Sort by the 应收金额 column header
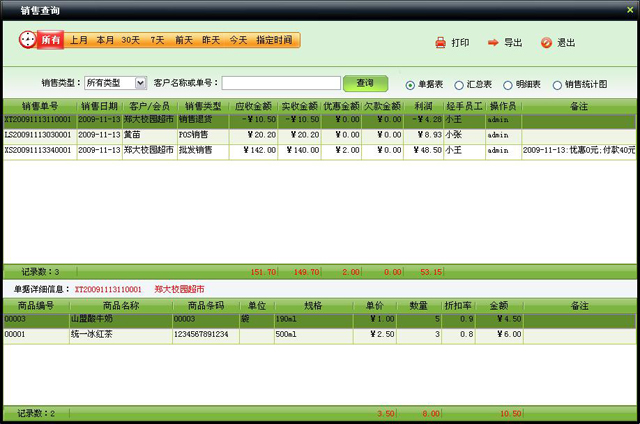The height and width of the screenshot is (424, 640). tap(252, 105)
